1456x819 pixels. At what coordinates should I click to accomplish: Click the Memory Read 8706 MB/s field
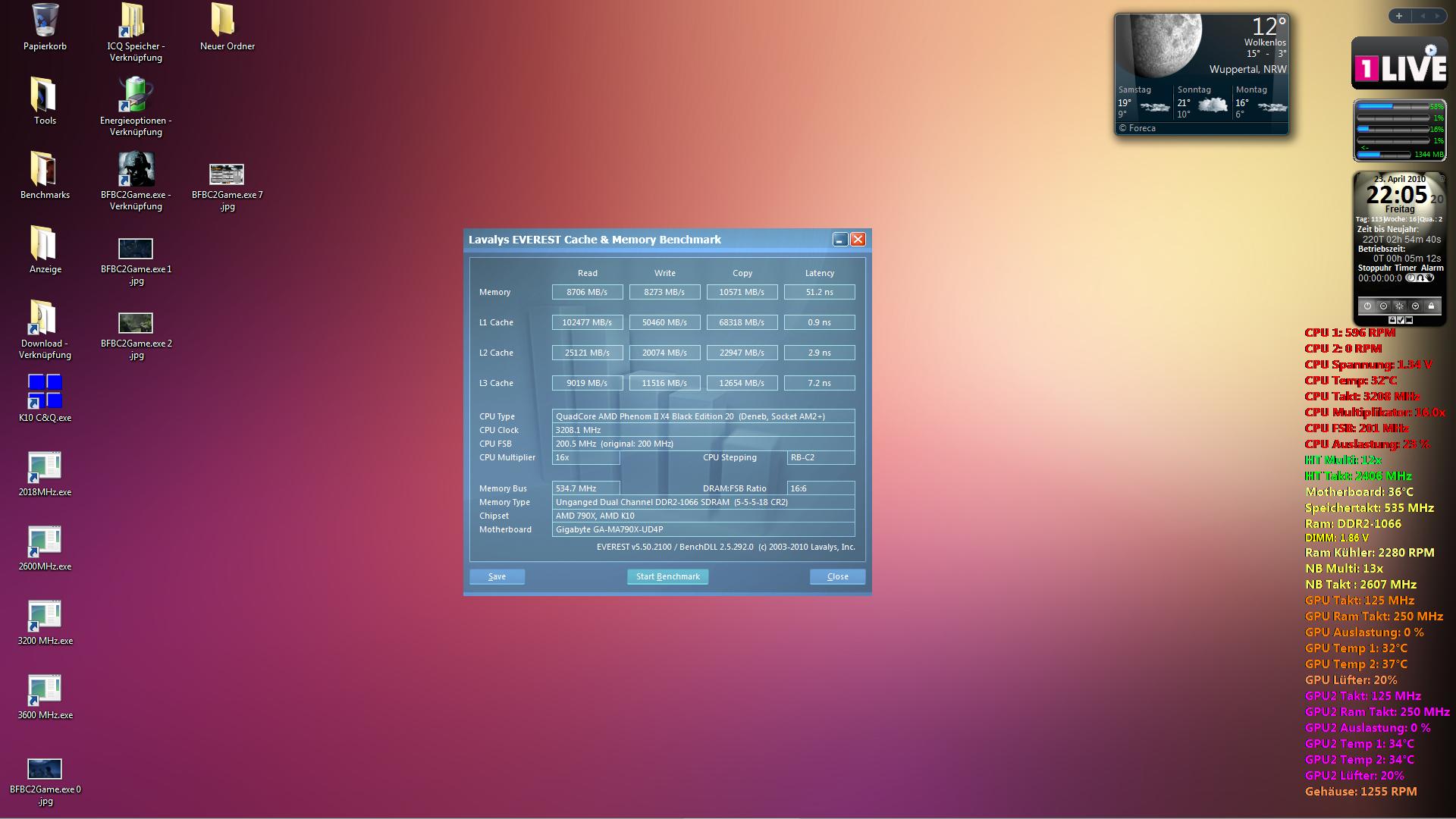[587, 292]
